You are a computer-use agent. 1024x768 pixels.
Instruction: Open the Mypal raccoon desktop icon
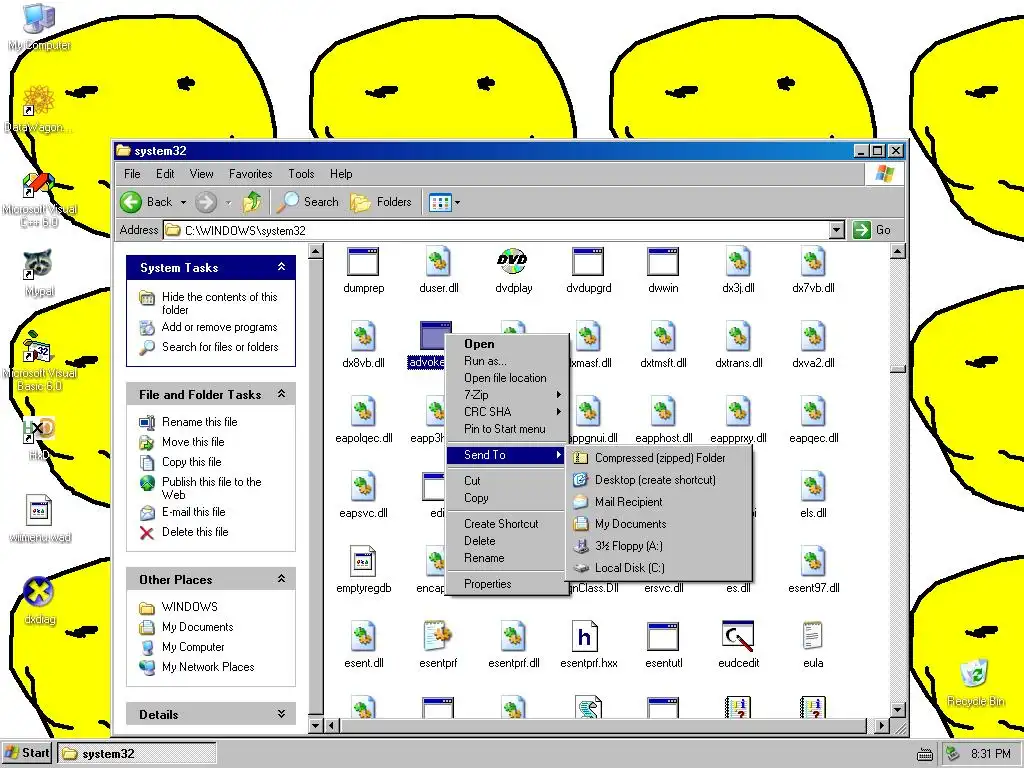point(38,264)
